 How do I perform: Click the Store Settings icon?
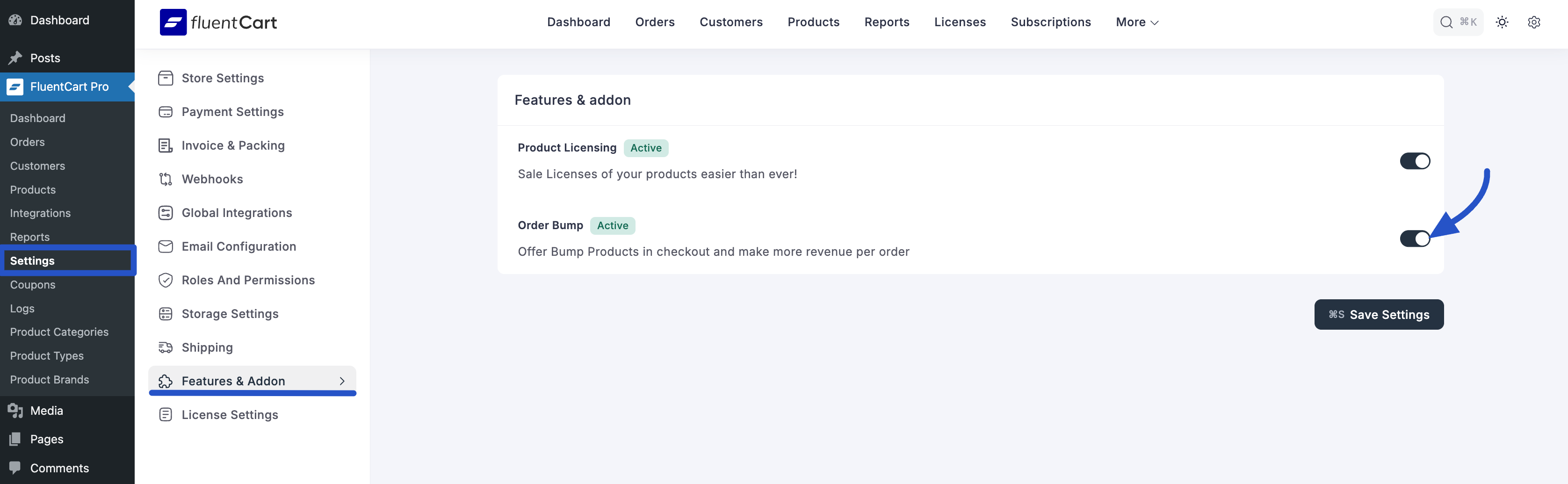[166, 79]
